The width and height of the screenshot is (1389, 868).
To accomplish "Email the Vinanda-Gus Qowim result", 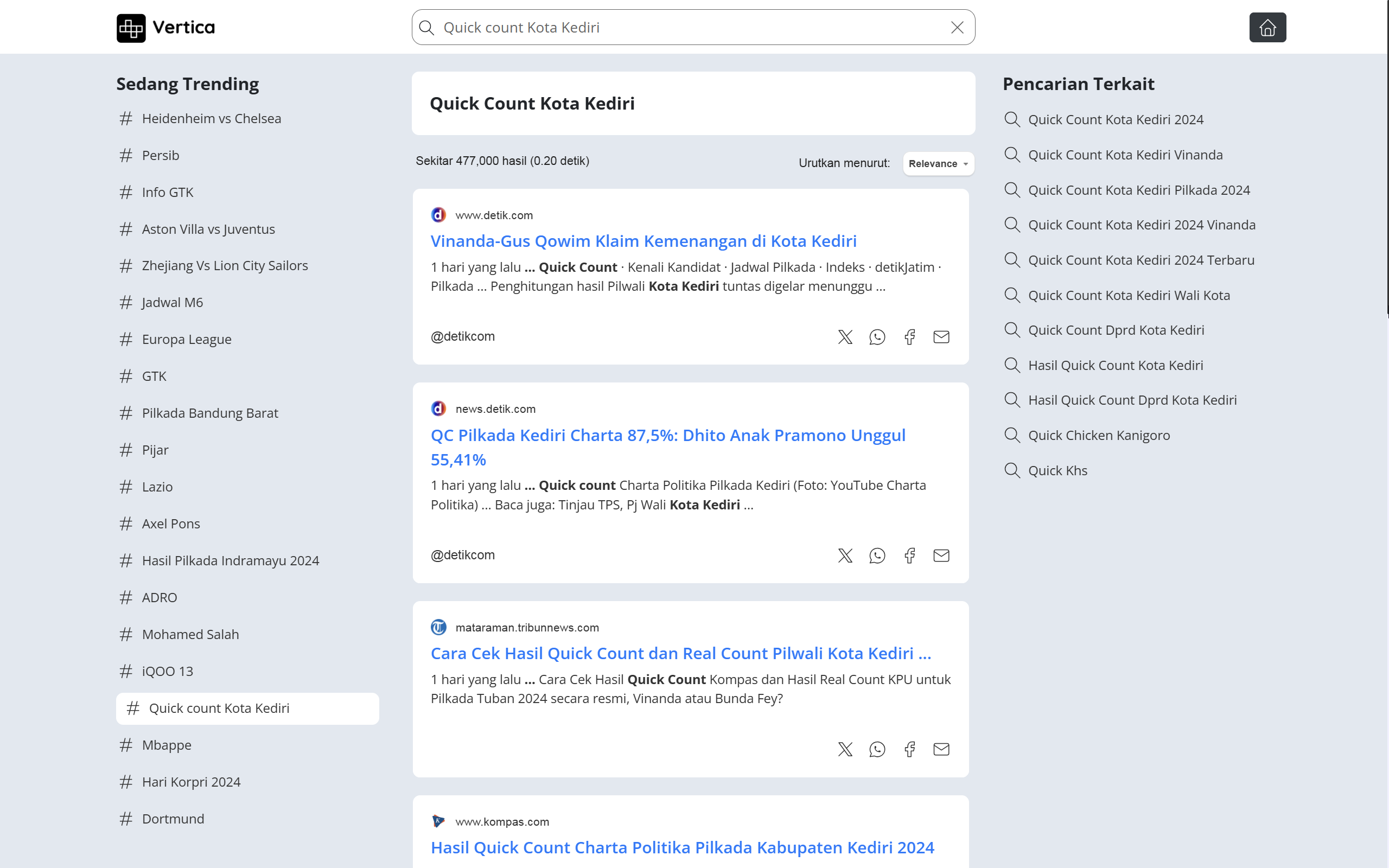I will (941, 337).
